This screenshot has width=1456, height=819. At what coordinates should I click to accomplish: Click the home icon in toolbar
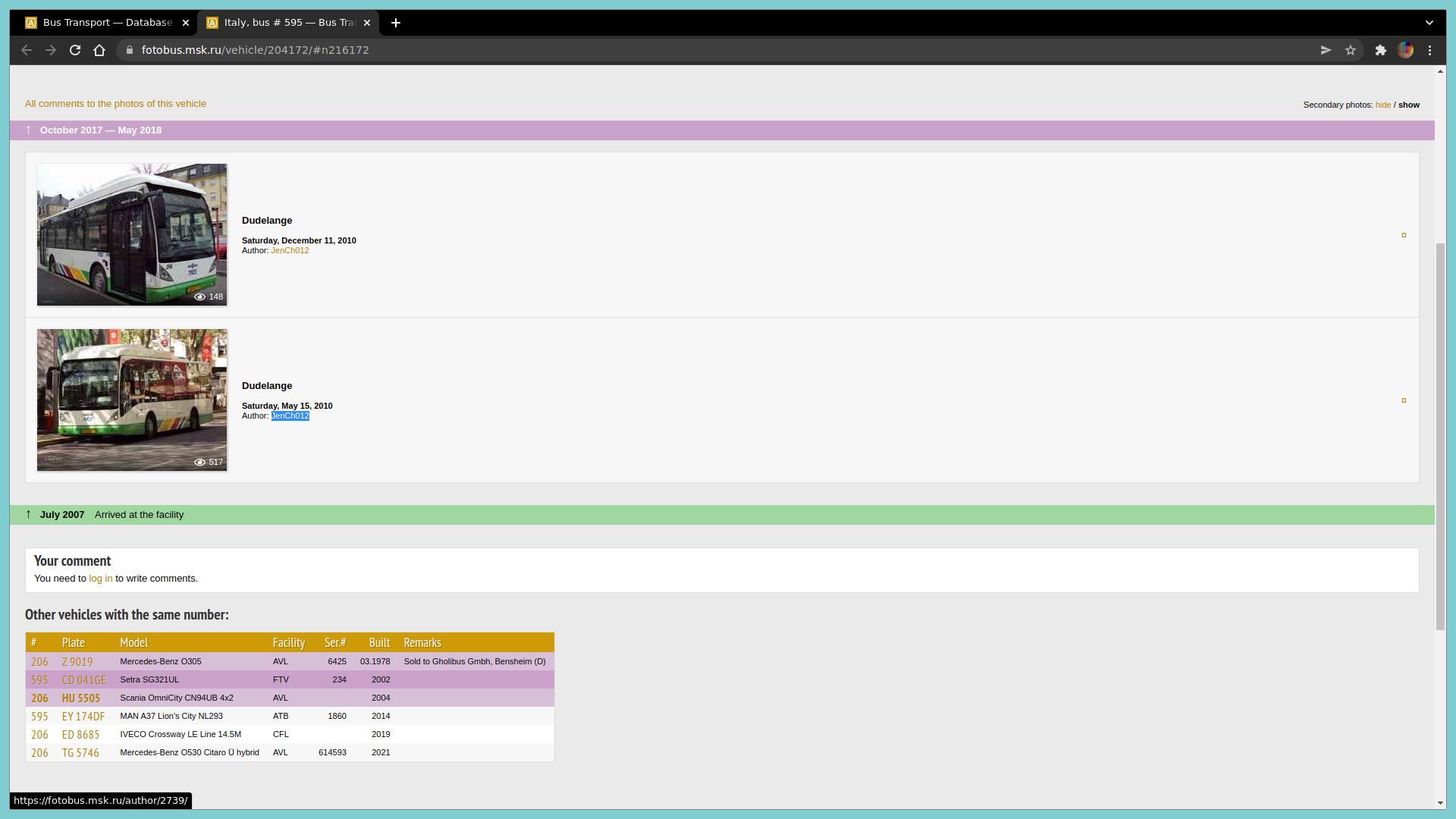coord(99,50)
